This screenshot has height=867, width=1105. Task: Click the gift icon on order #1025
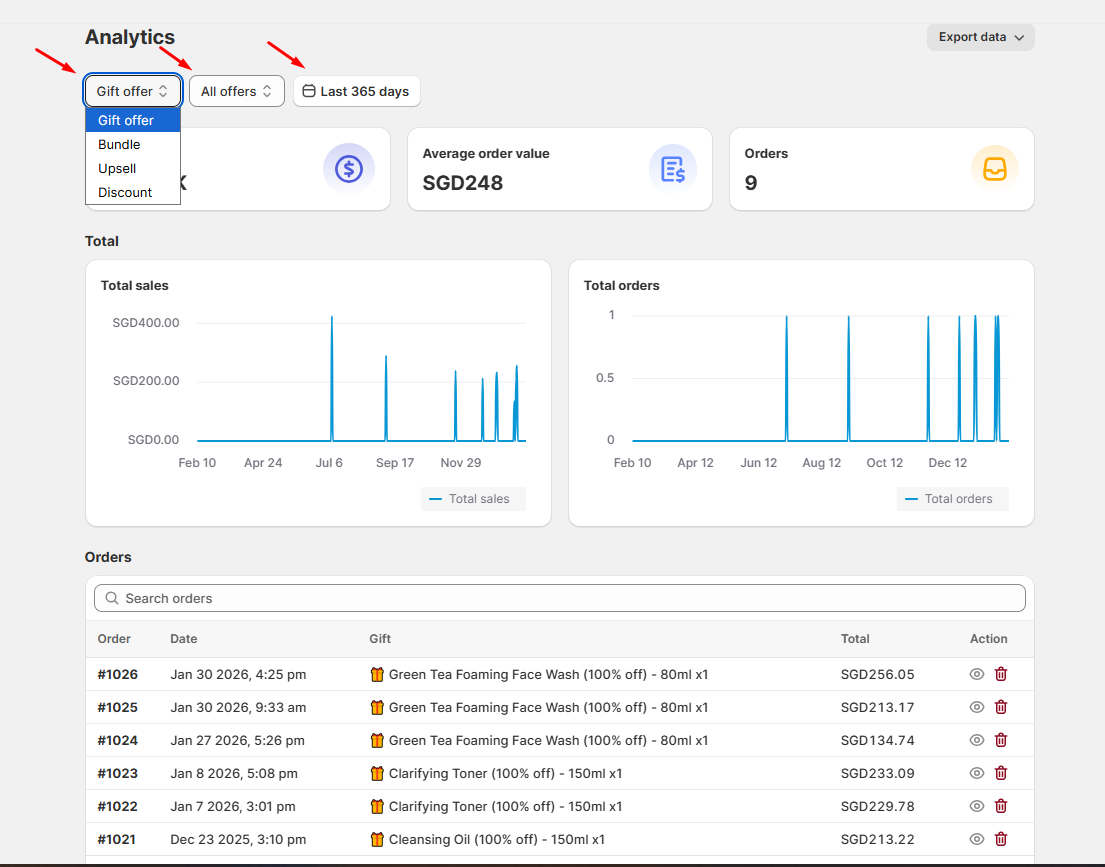coord(377,707)
